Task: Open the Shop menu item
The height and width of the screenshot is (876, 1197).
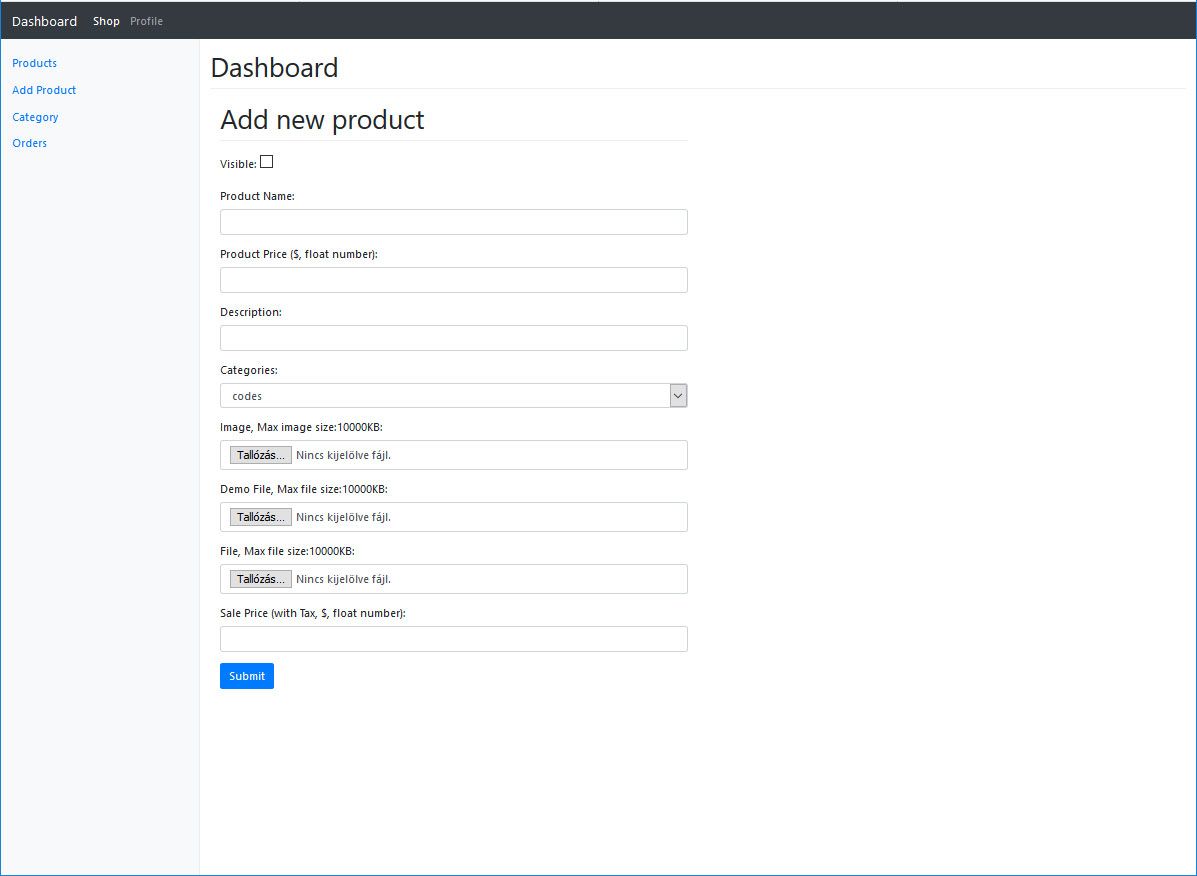Action: (106, 21)
